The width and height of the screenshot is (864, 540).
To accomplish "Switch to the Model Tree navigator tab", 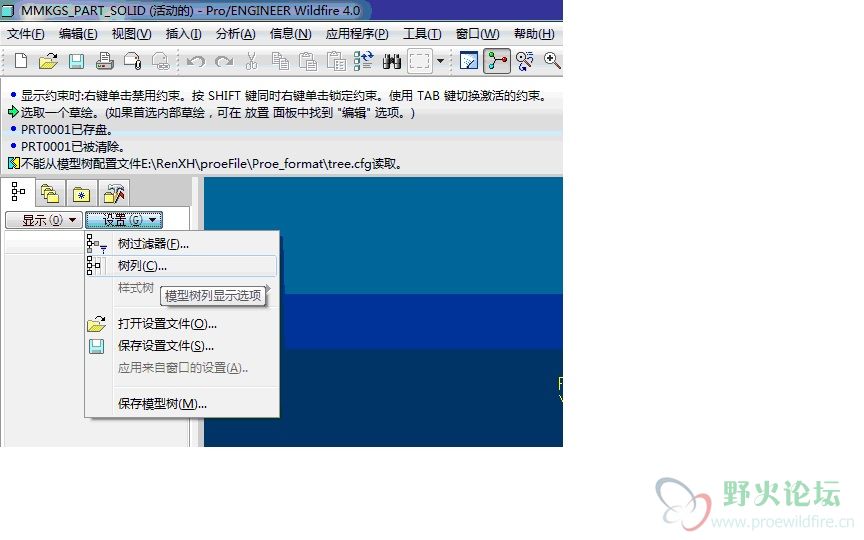I will point(18,192).
